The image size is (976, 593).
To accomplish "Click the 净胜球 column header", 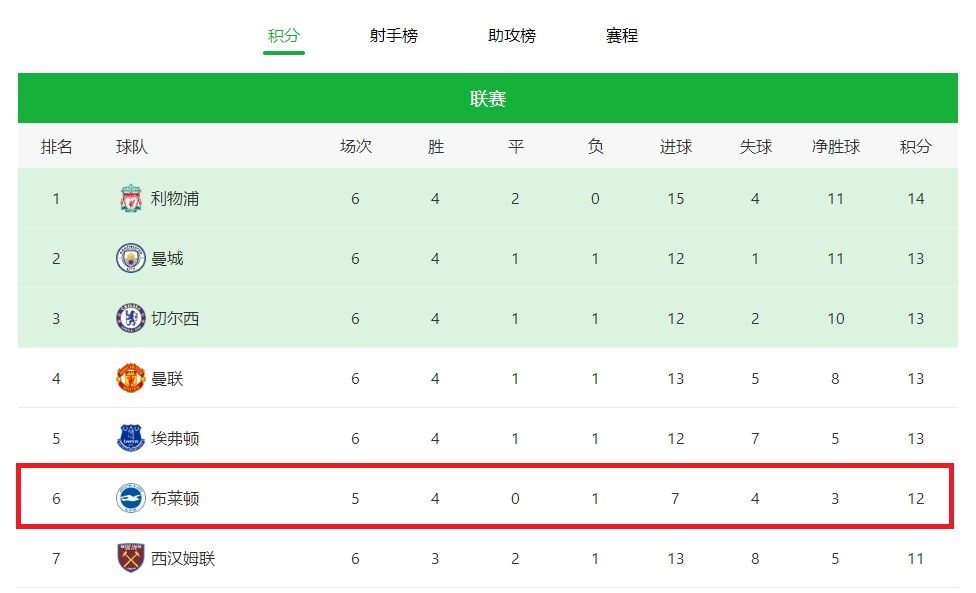I will tap(835, 147).
